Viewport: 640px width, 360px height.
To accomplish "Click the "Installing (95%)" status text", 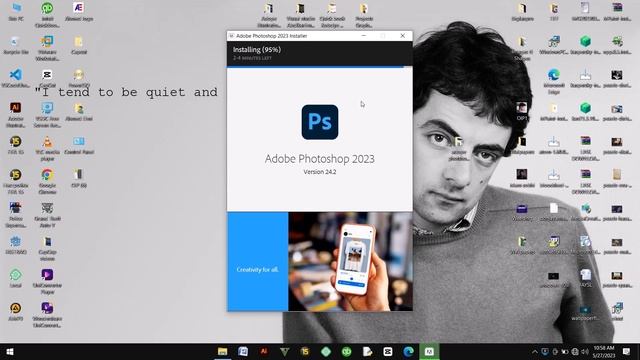I will (x=257, y=49).
